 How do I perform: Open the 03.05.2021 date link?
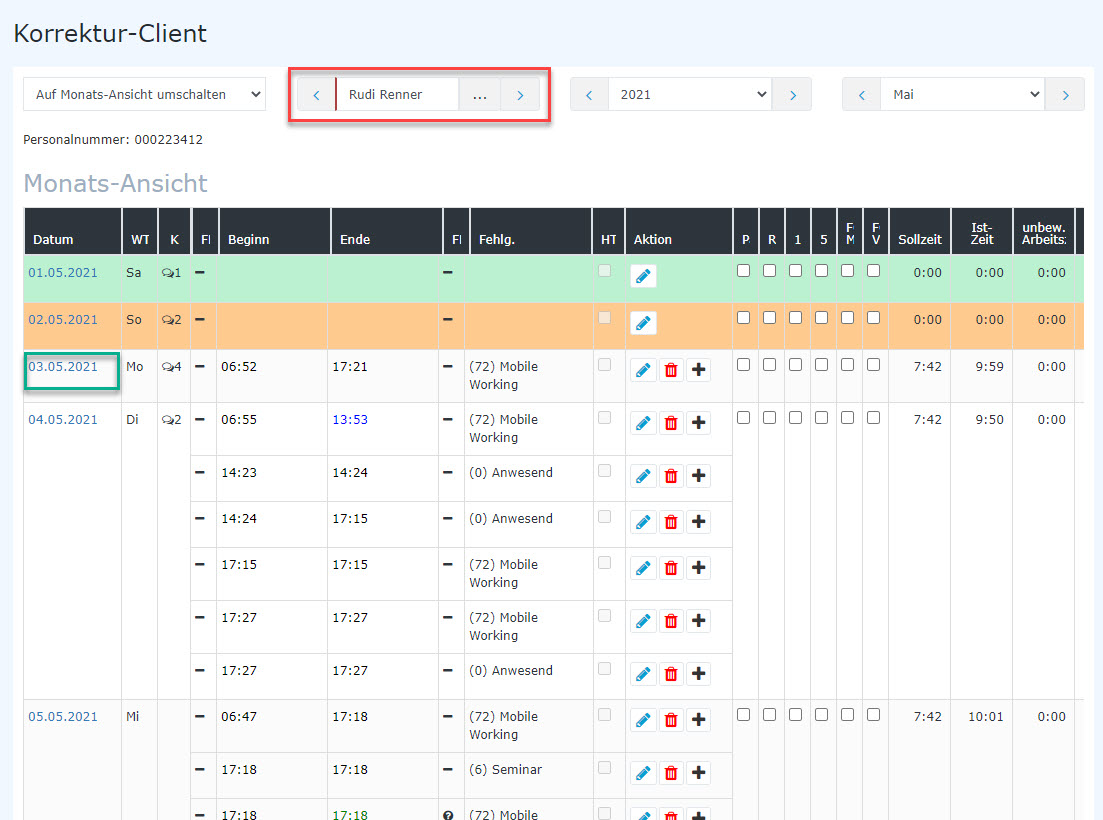pos(63,366)
